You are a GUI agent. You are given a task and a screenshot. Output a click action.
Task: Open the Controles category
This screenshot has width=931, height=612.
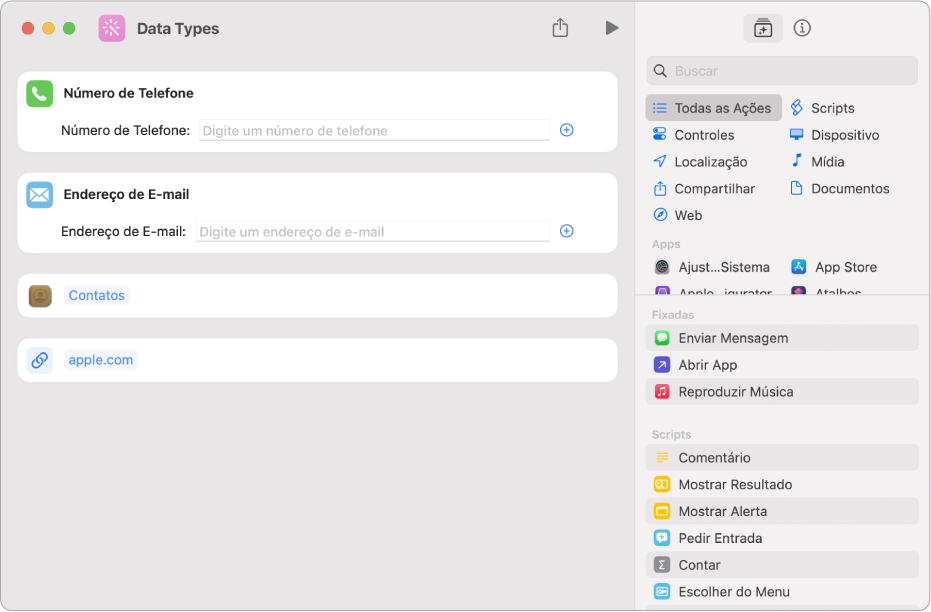[693, 135]
